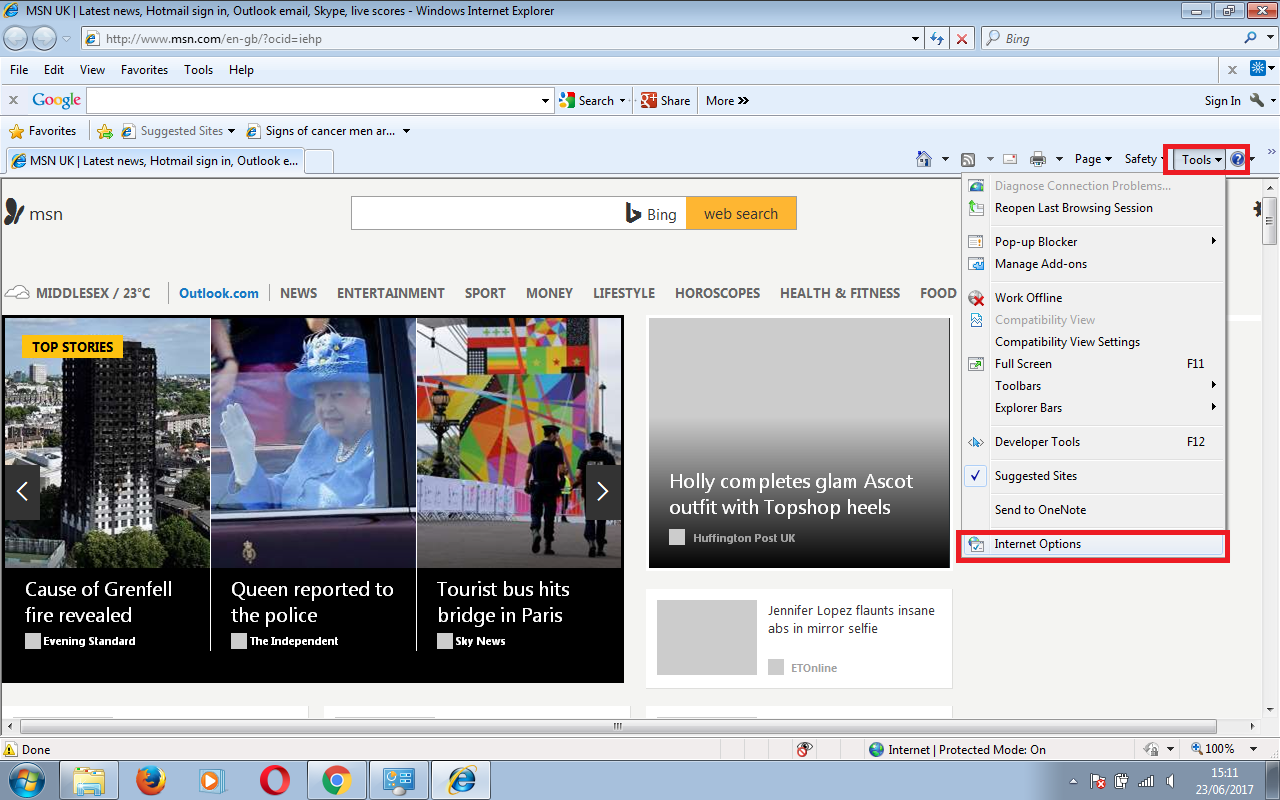Select Internet Options from Tools menu
Image resolution: width=1280 pixels, height=800 pixels.
coord(1092,544)
